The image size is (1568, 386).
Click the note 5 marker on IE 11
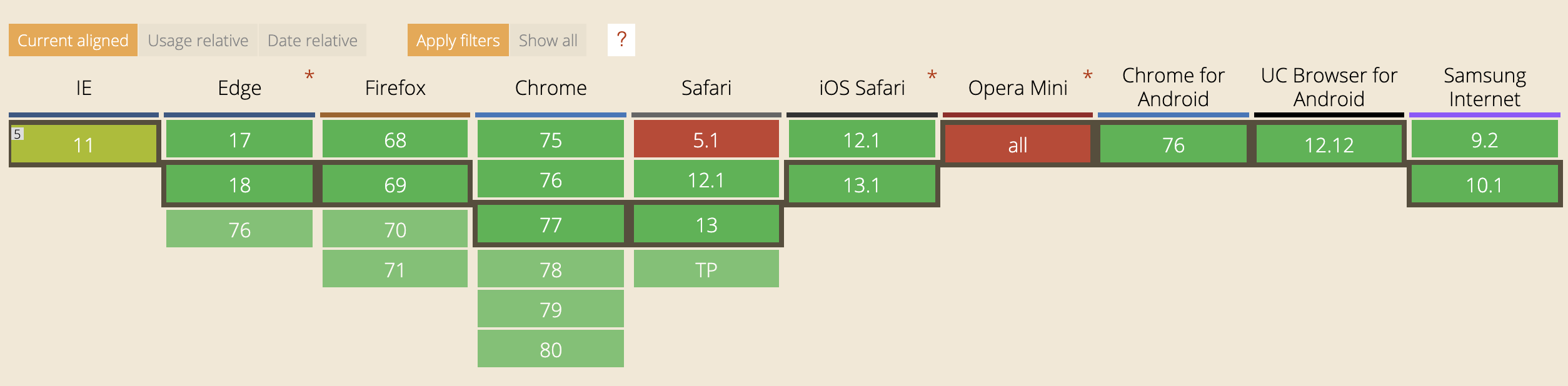(x=18, y=134)
